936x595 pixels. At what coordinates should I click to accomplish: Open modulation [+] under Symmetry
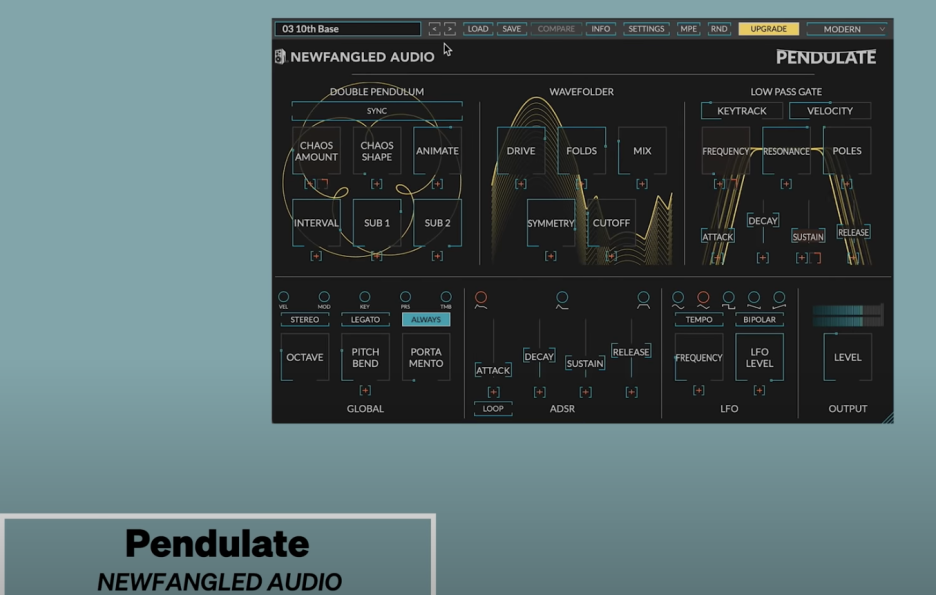click(550, 256)
